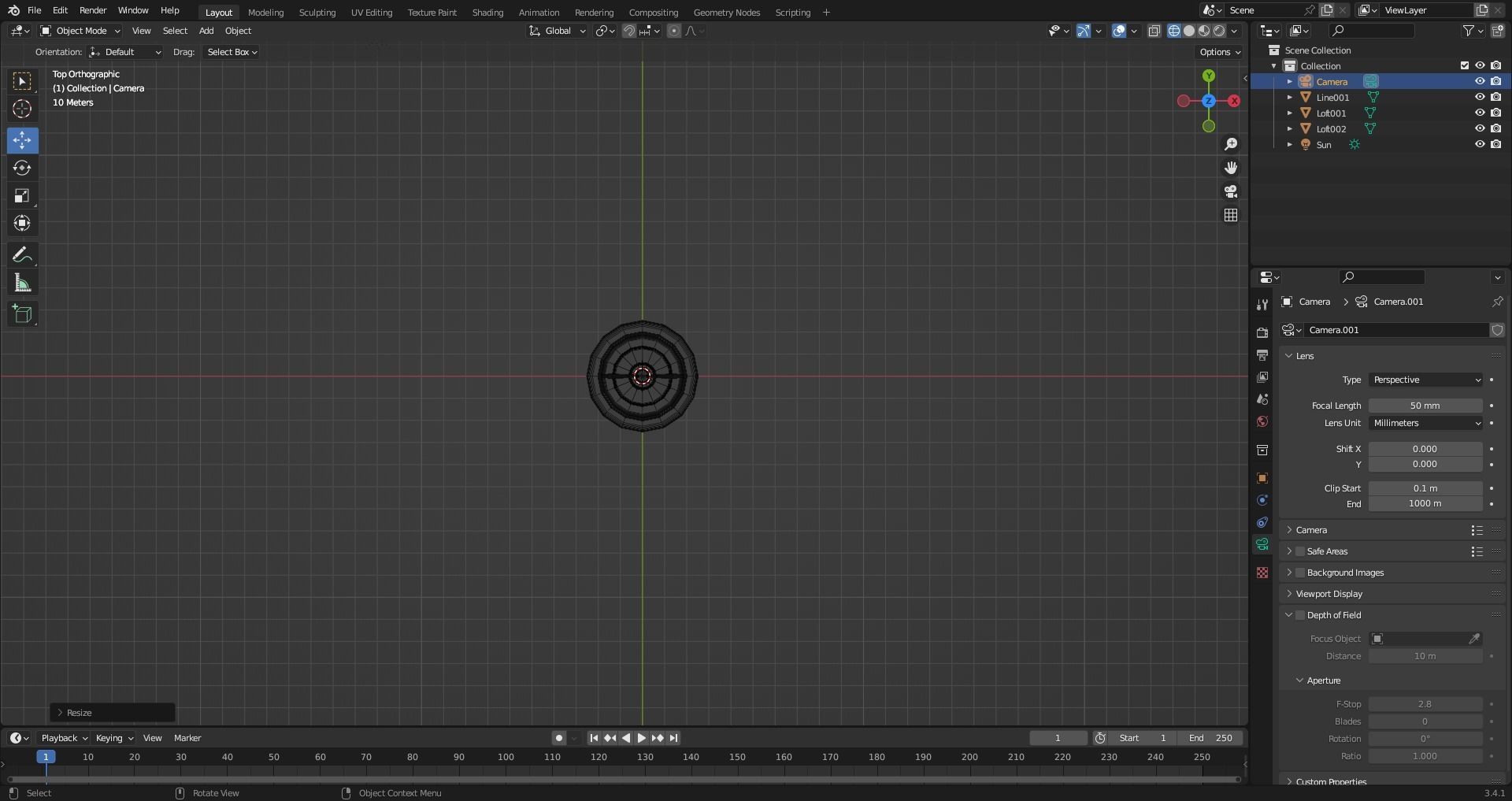Switch to the Geometry Nodes workspace tab
The image size is (1512, 801).
(727, 12)
